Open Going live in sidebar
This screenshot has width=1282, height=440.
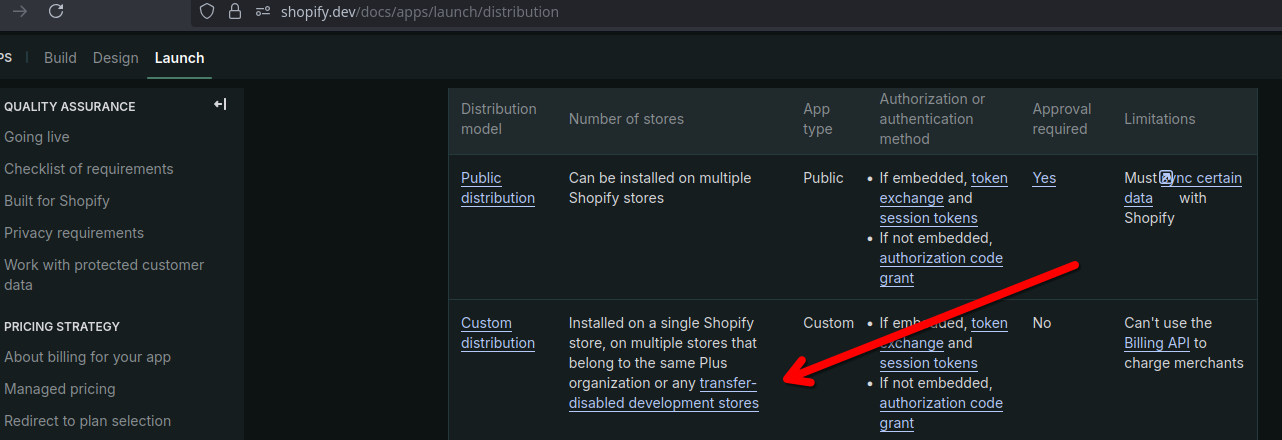click(37, 137)
